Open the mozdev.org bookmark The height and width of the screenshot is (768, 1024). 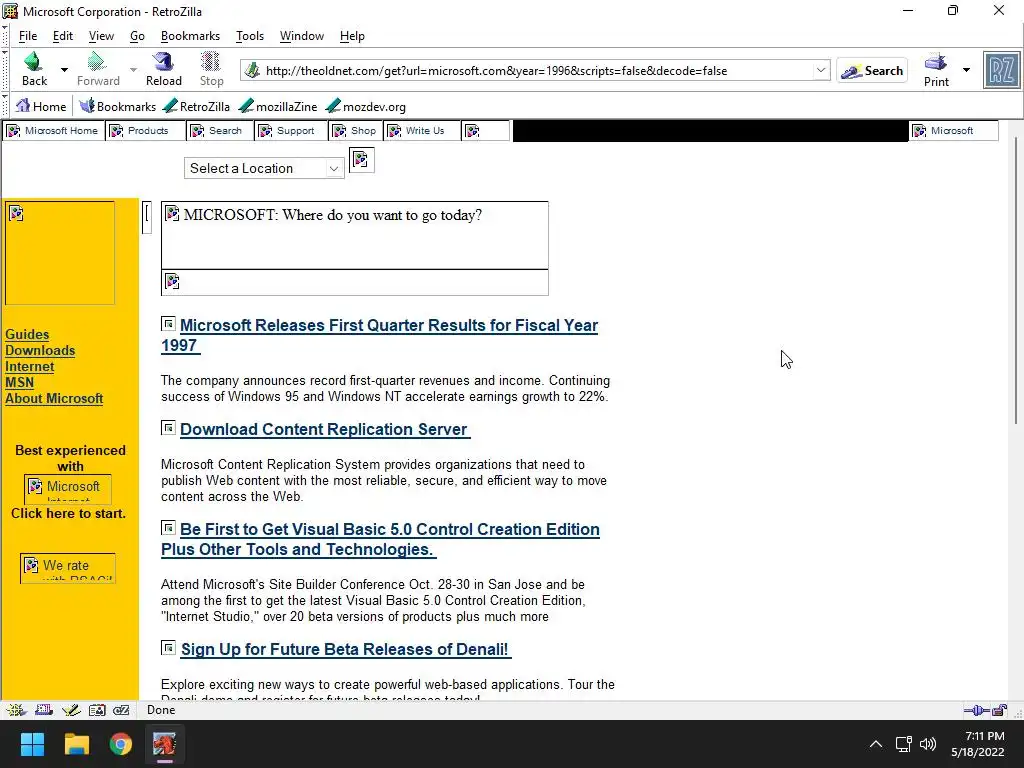(366, 106)
